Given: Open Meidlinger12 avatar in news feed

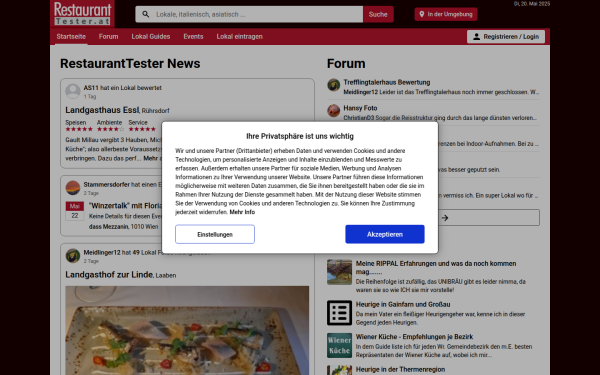Looking at the screenshot, I should coord(73,256).
